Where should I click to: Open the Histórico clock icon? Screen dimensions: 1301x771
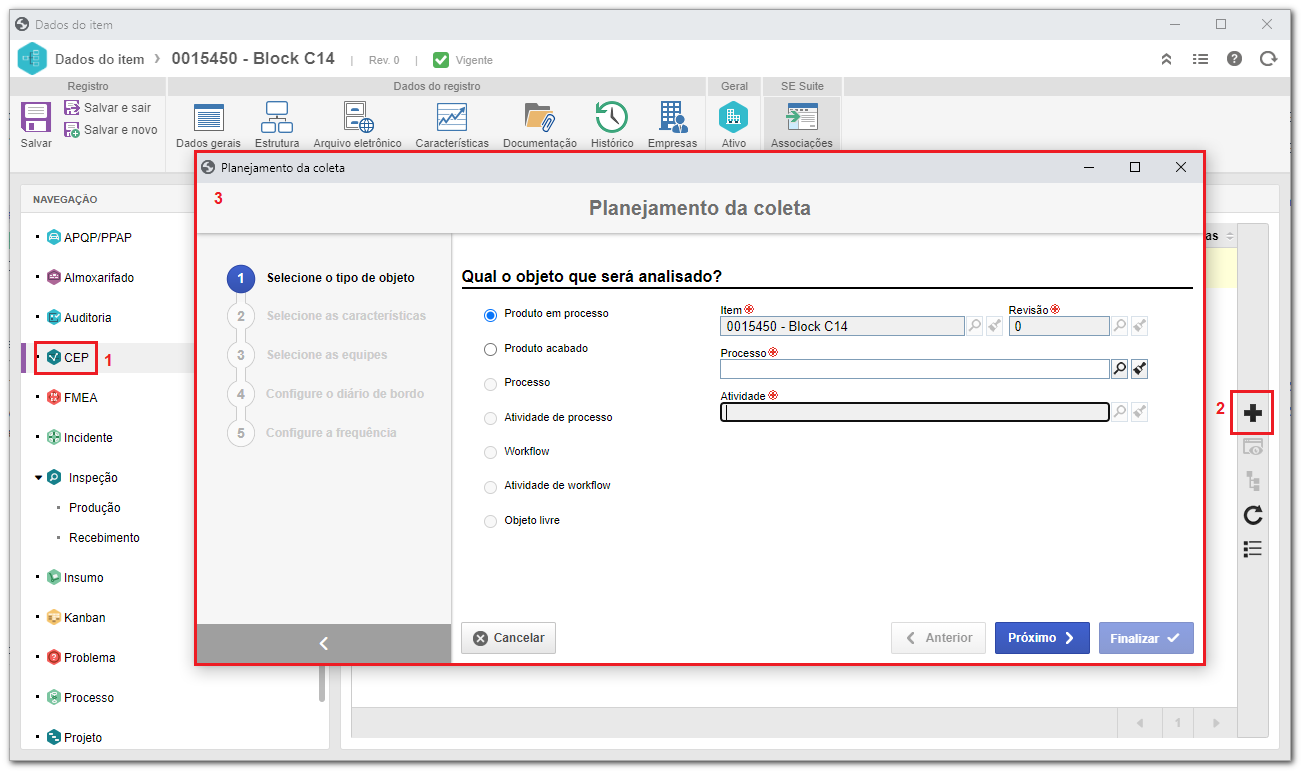coord(611,117)
